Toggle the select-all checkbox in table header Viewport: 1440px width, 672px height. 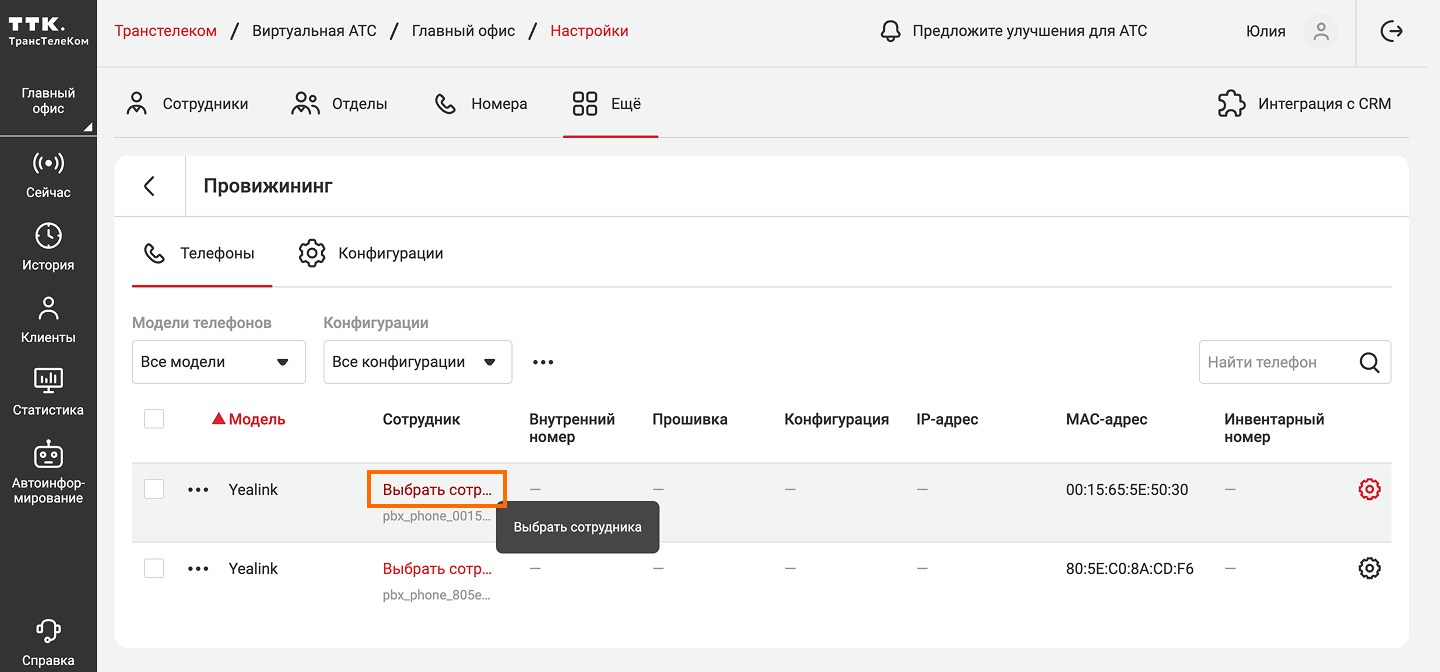[154, 419]
